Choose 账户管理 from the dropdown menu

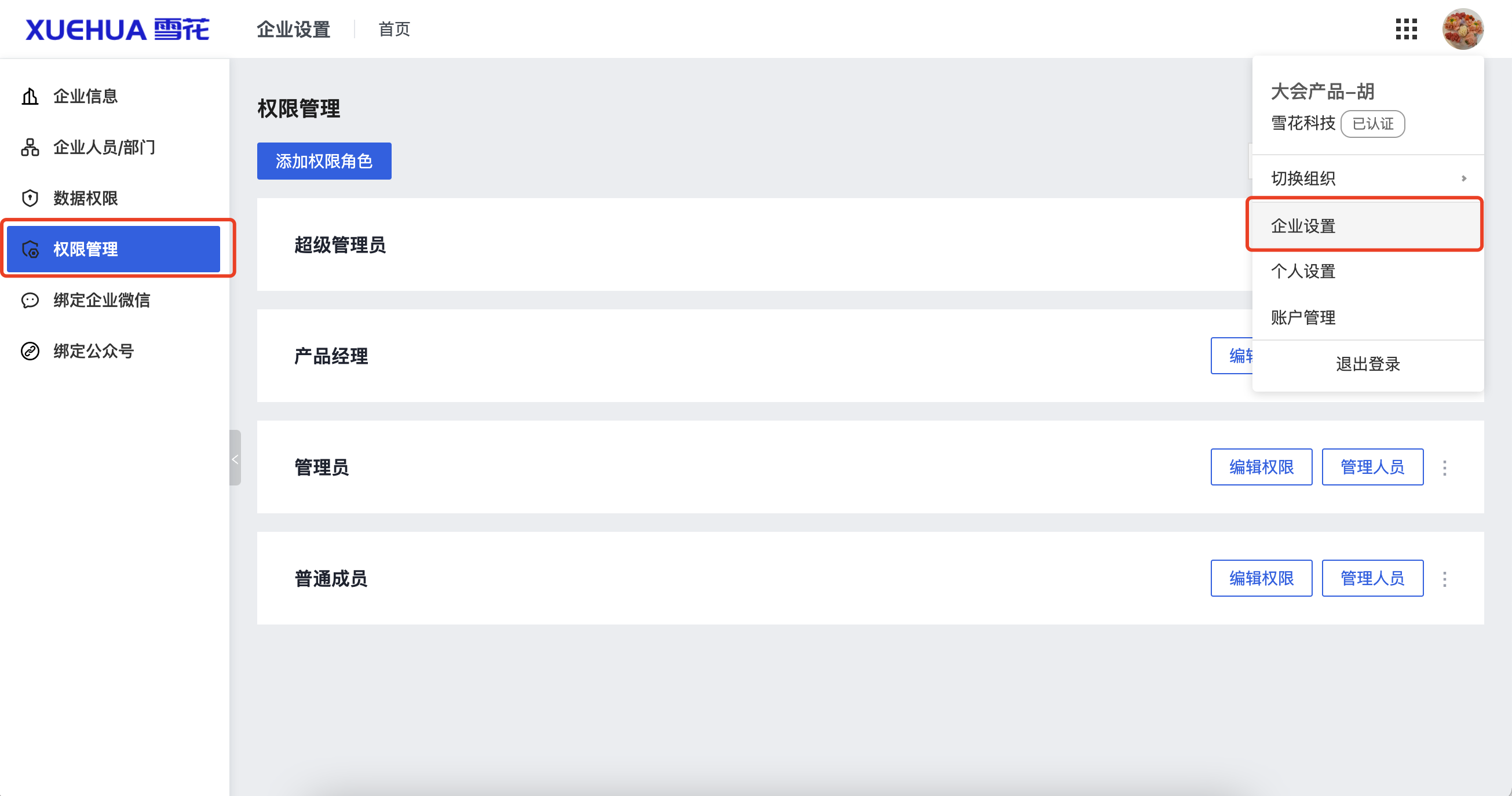coord(1303,317)
